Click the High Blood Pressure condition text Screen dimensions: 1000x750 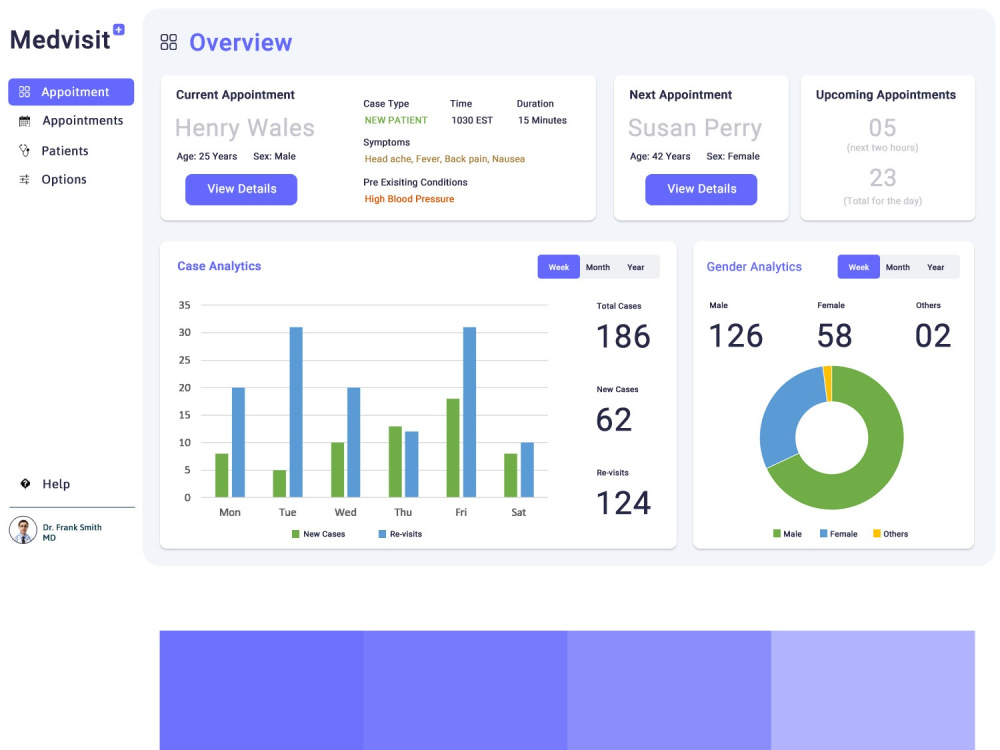(409, 199)
